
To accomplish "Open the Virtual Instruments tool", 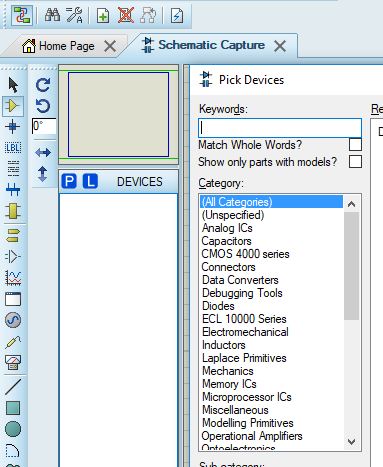I will click(x=13, y=363).
